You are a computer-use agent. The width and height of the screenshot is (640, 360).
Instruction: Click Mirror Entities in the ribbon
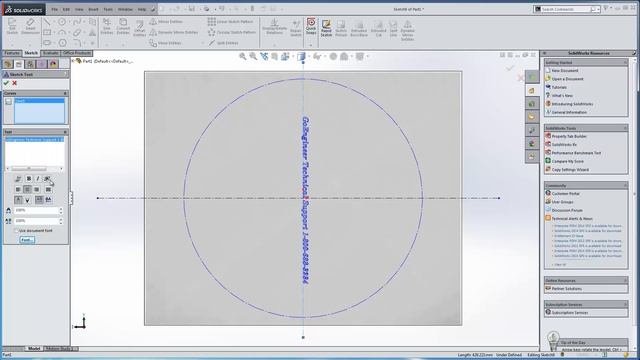point(166,22)
